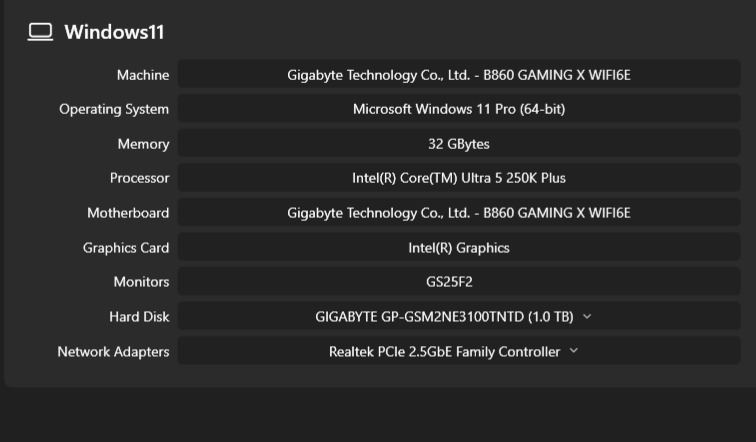The width and height of the screenshot is (756, 442).
Task: Click the Intel(R) Graphics value field
Action: [x=459, y=247]
